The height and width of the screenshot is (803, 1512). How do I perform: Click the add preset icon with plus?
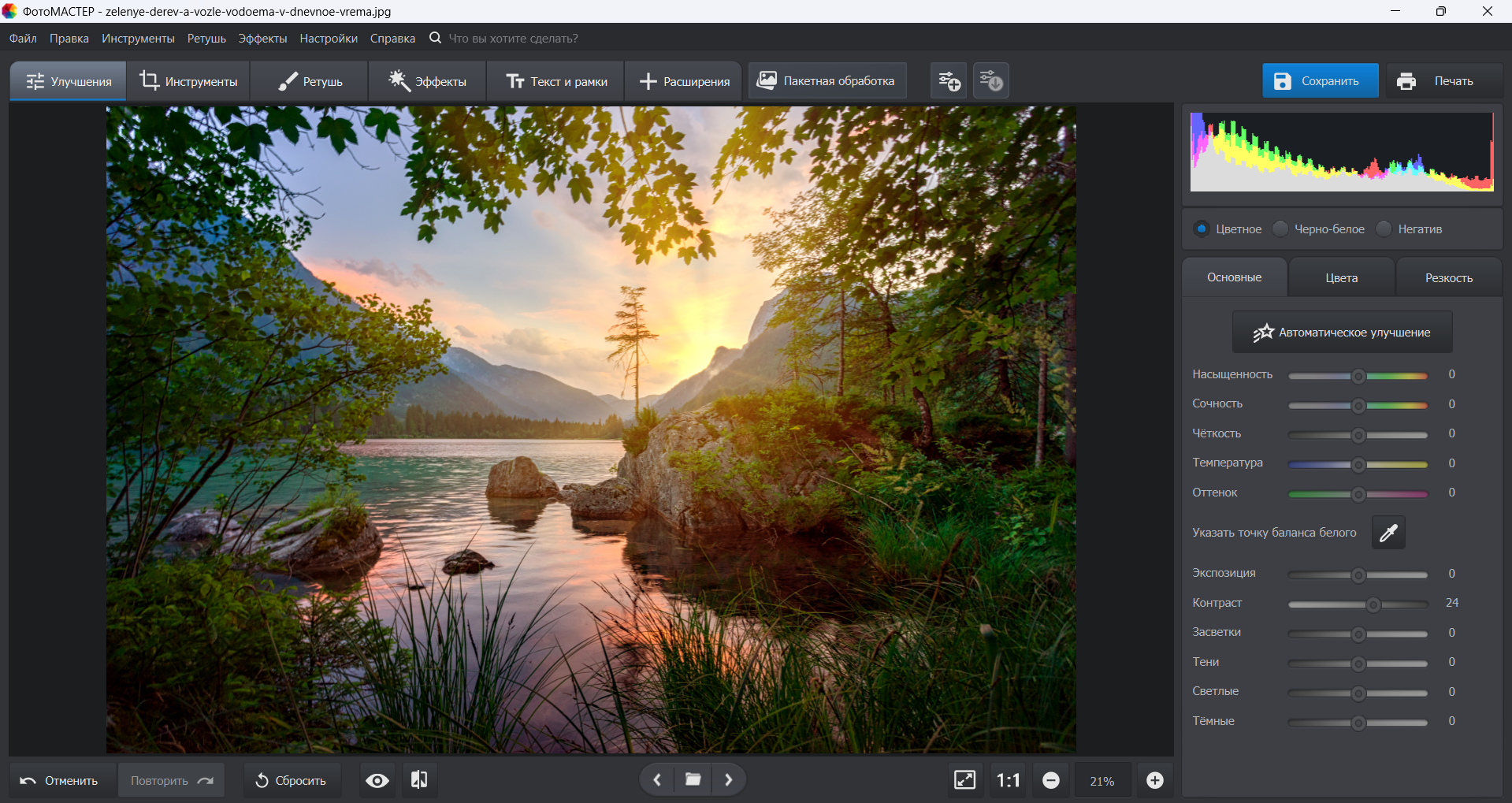pyautogui.click(x=949, y=80)
